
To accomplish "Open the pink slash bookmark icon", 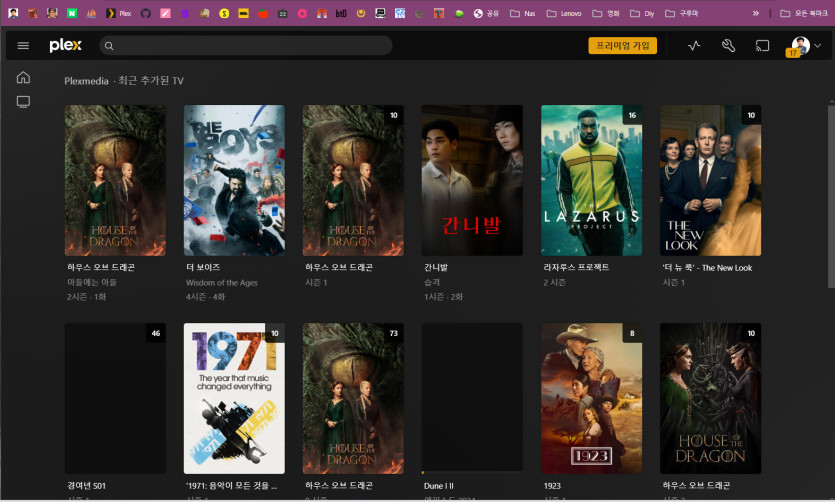I will point(166,13).
